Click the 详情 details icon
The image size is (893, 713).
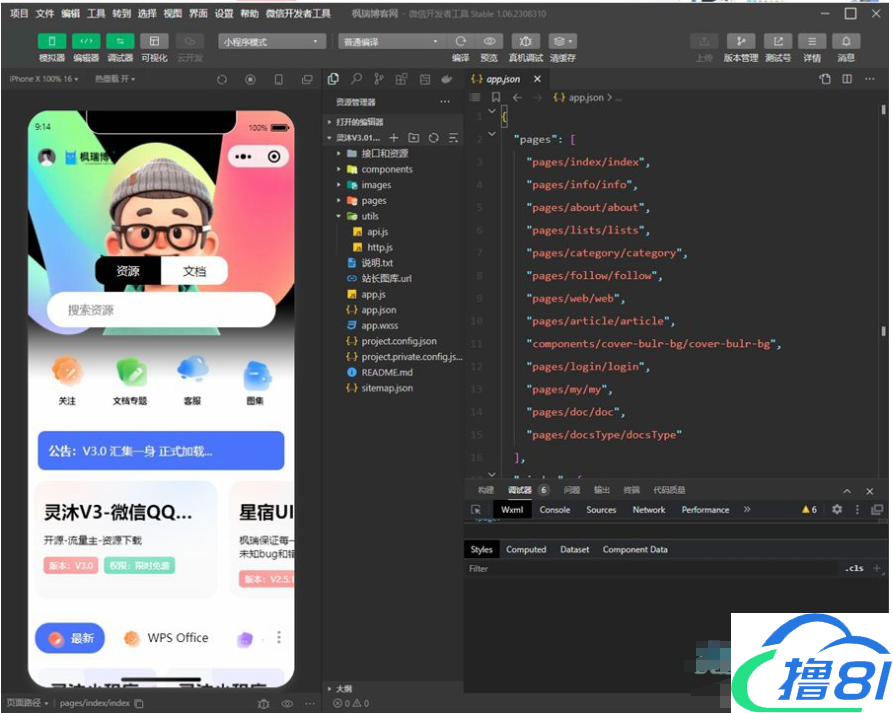pos(811,41)
